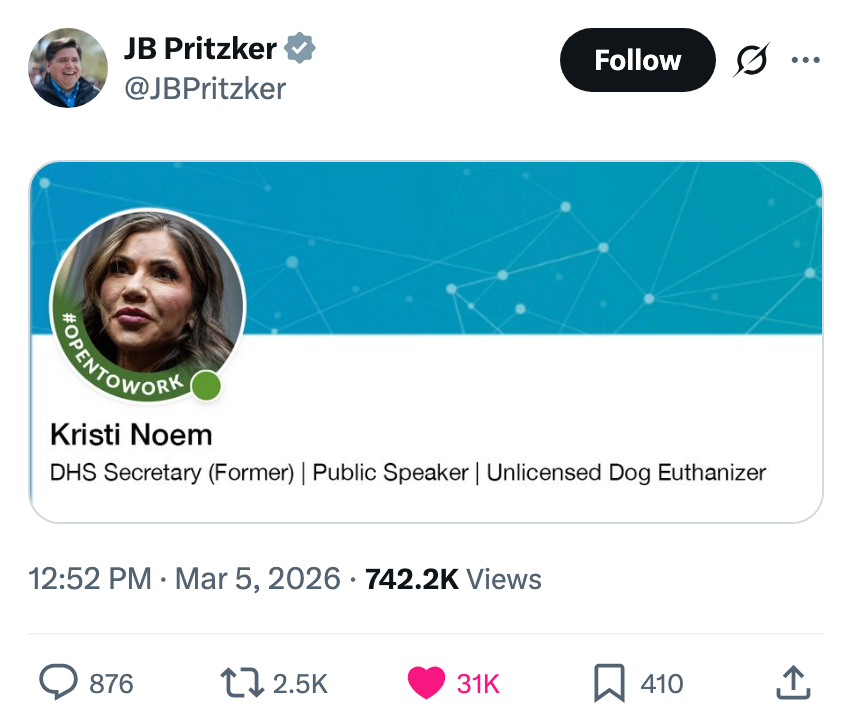This screenshot has width=854, height=720.
Task: Click the 31K likes count
Action: point(477,684)
